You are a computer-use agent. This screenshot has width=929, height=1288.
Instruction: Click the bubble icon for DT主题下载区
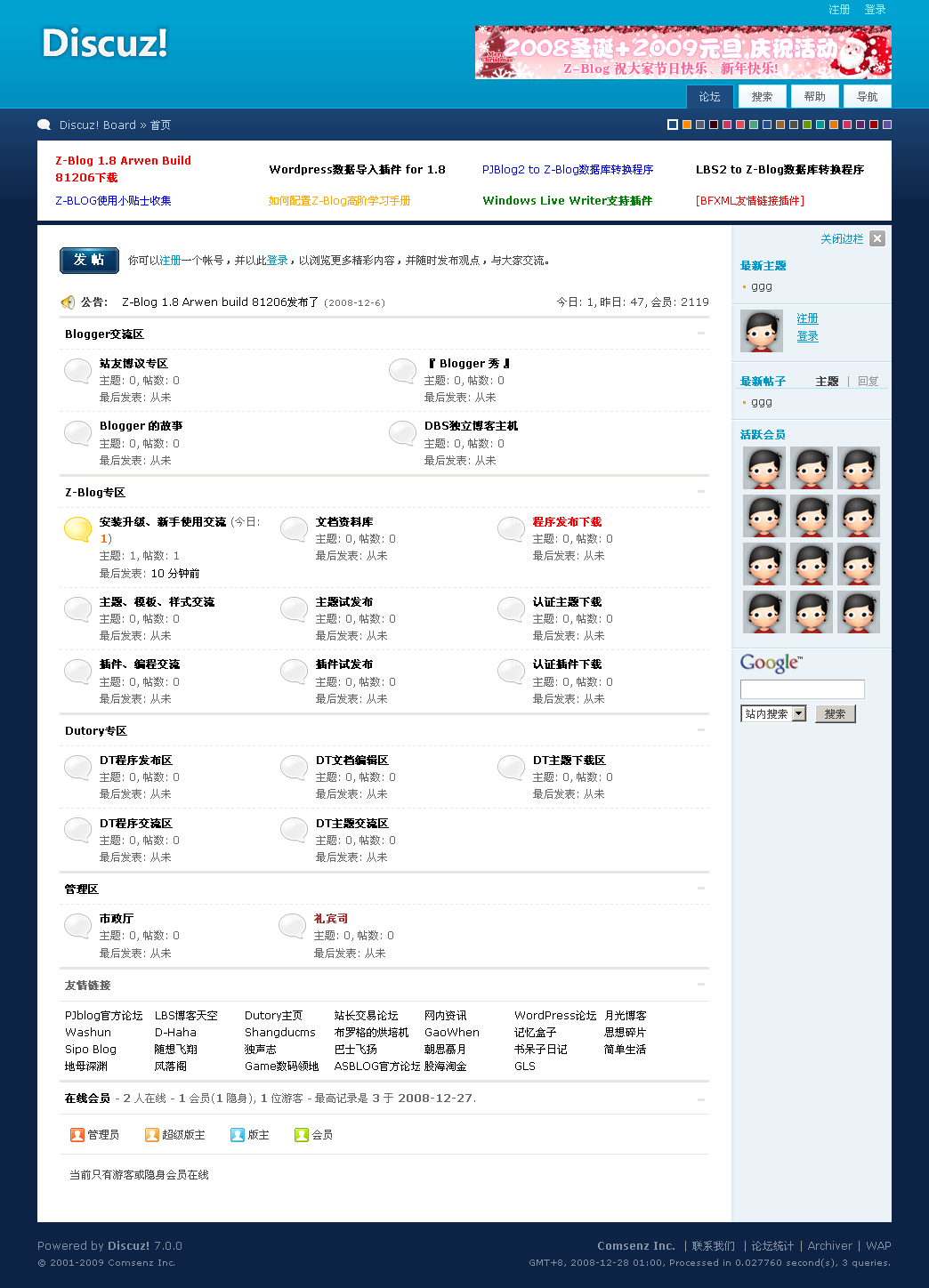point(512,768)
